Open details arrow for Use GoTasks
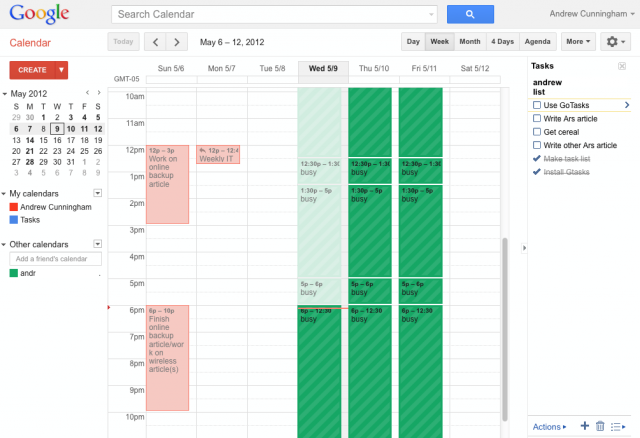 point(627,105)
